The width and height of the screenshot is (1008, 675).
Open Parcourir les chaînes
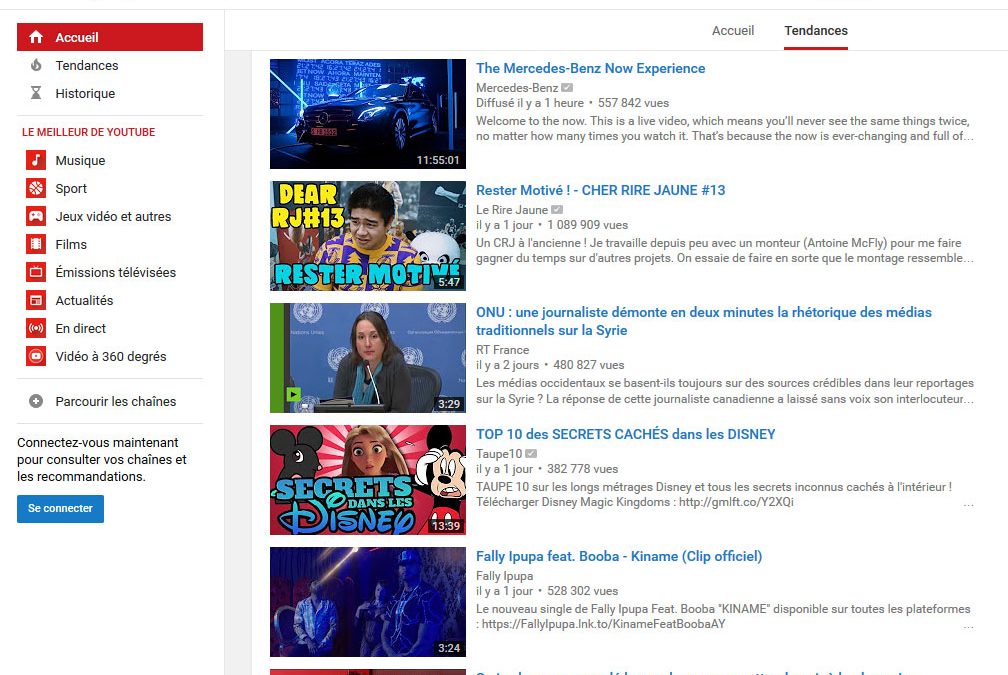[x=116, y=401]
